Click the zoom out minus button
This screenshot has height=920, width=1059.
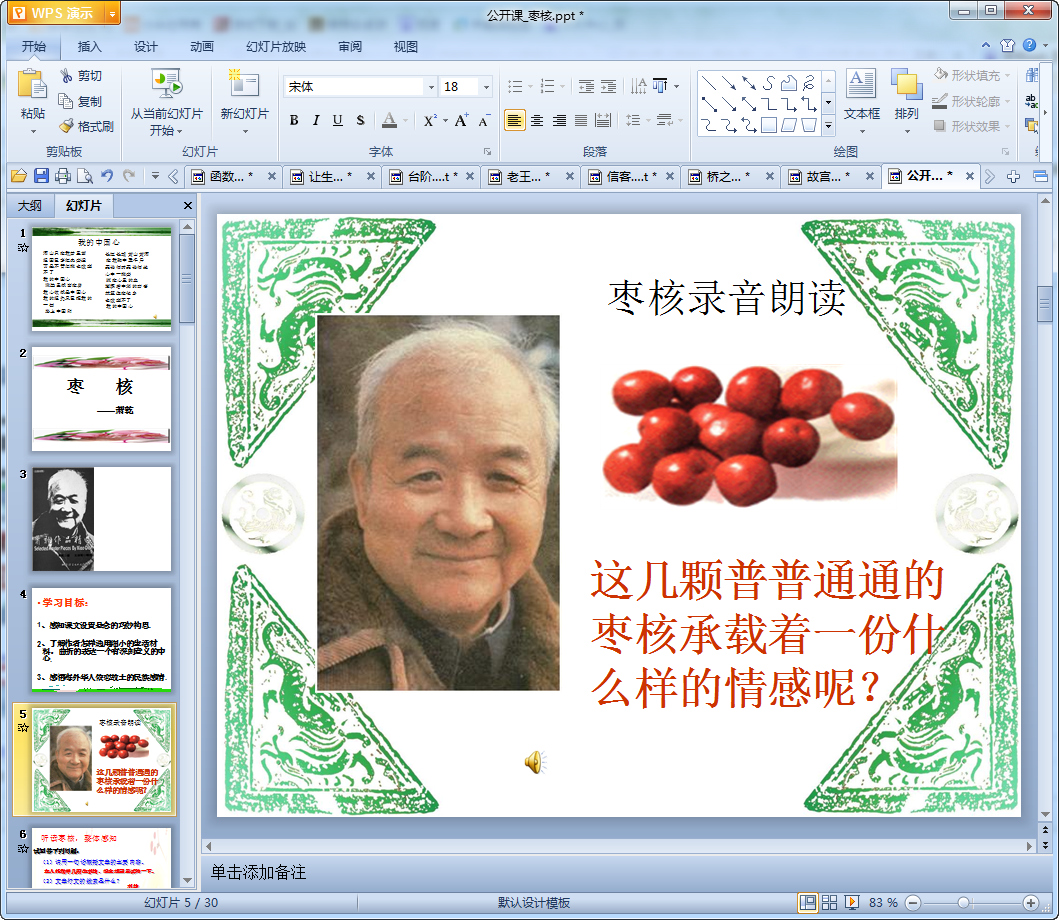[912, 902]
